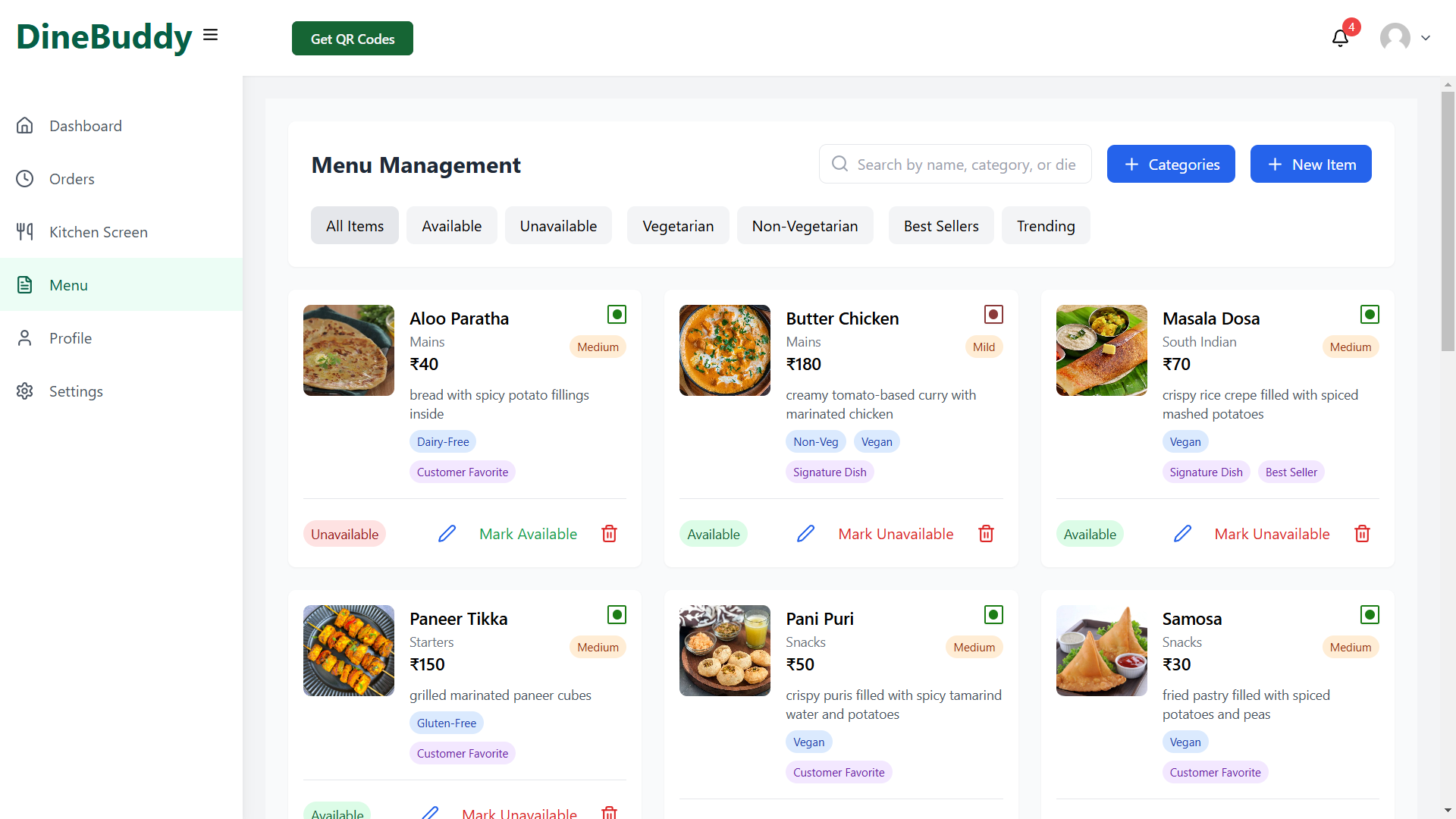Image resolution: width=1456 pixels, height=819 pixels.
Task: Open the notifications bell
Action: pyautogui.click(x=1340, y=38)
